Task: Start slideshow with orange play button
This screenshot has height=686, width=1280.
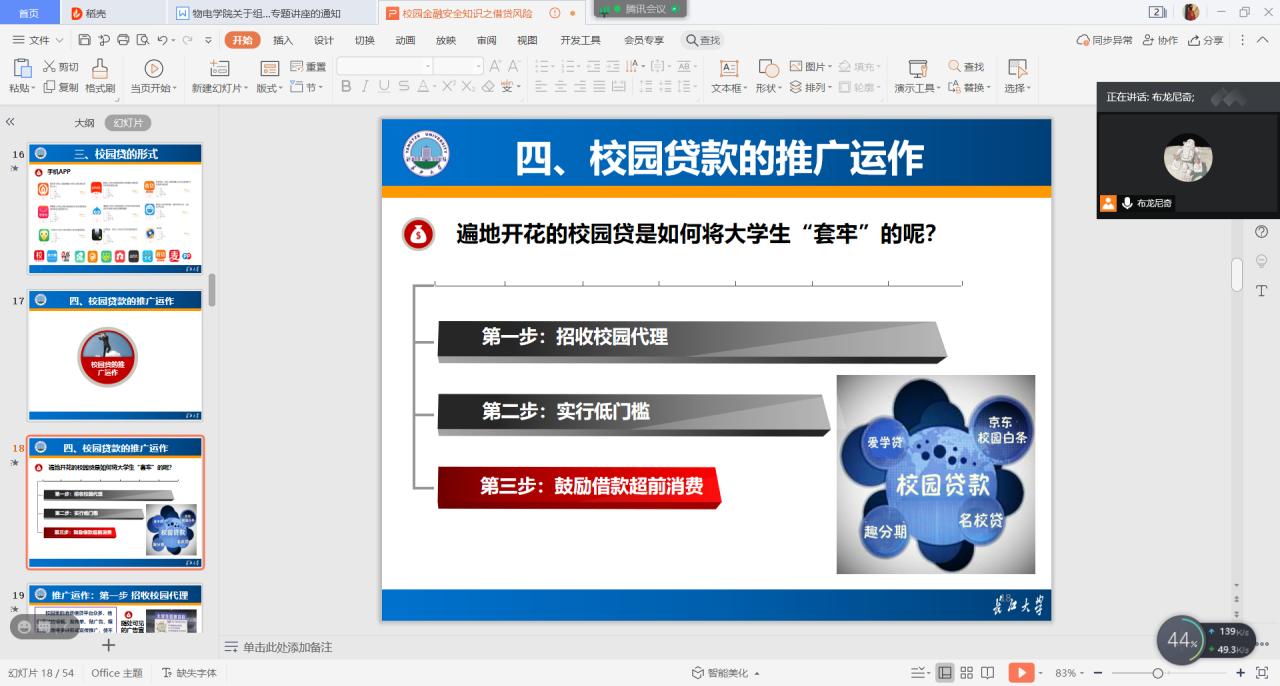Action: coord(1021,673)
